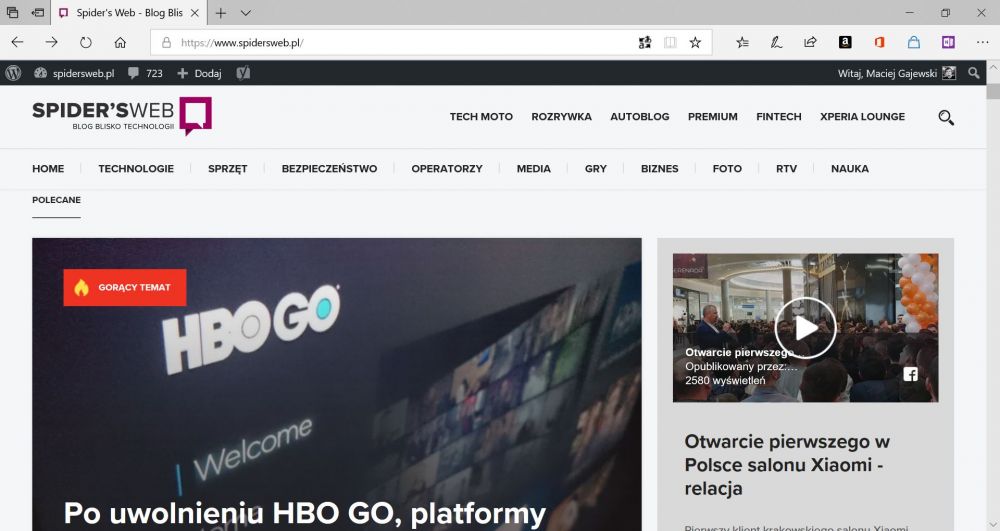
Task: Select the RTV category
Action: pos(786,168)
